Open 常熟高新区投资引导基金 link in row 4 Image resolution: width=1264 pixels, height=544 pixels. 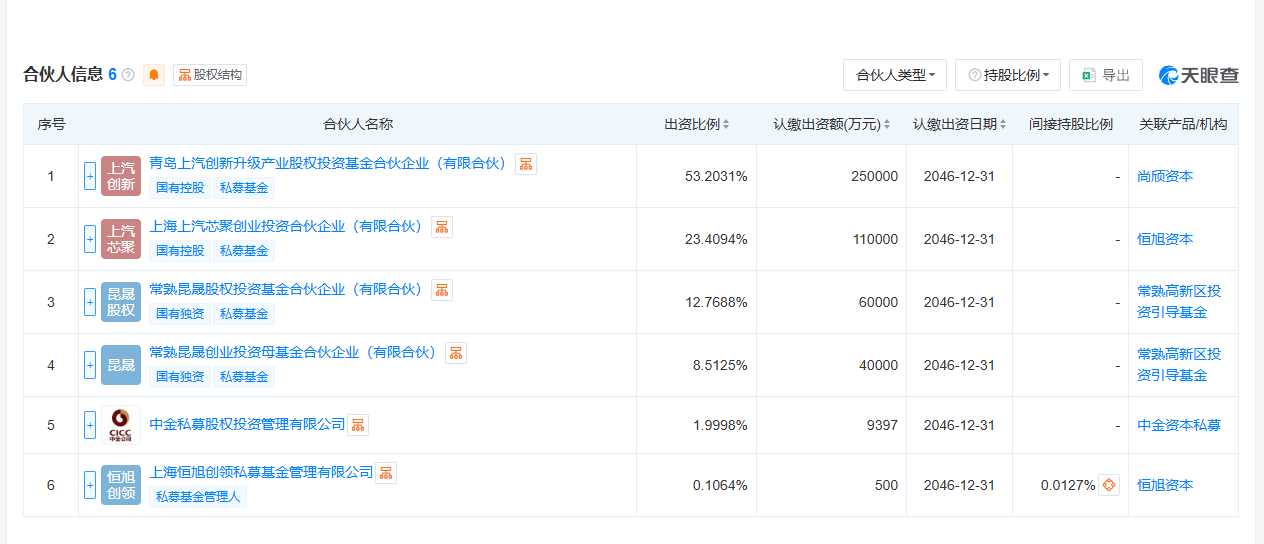[1179, 365]
